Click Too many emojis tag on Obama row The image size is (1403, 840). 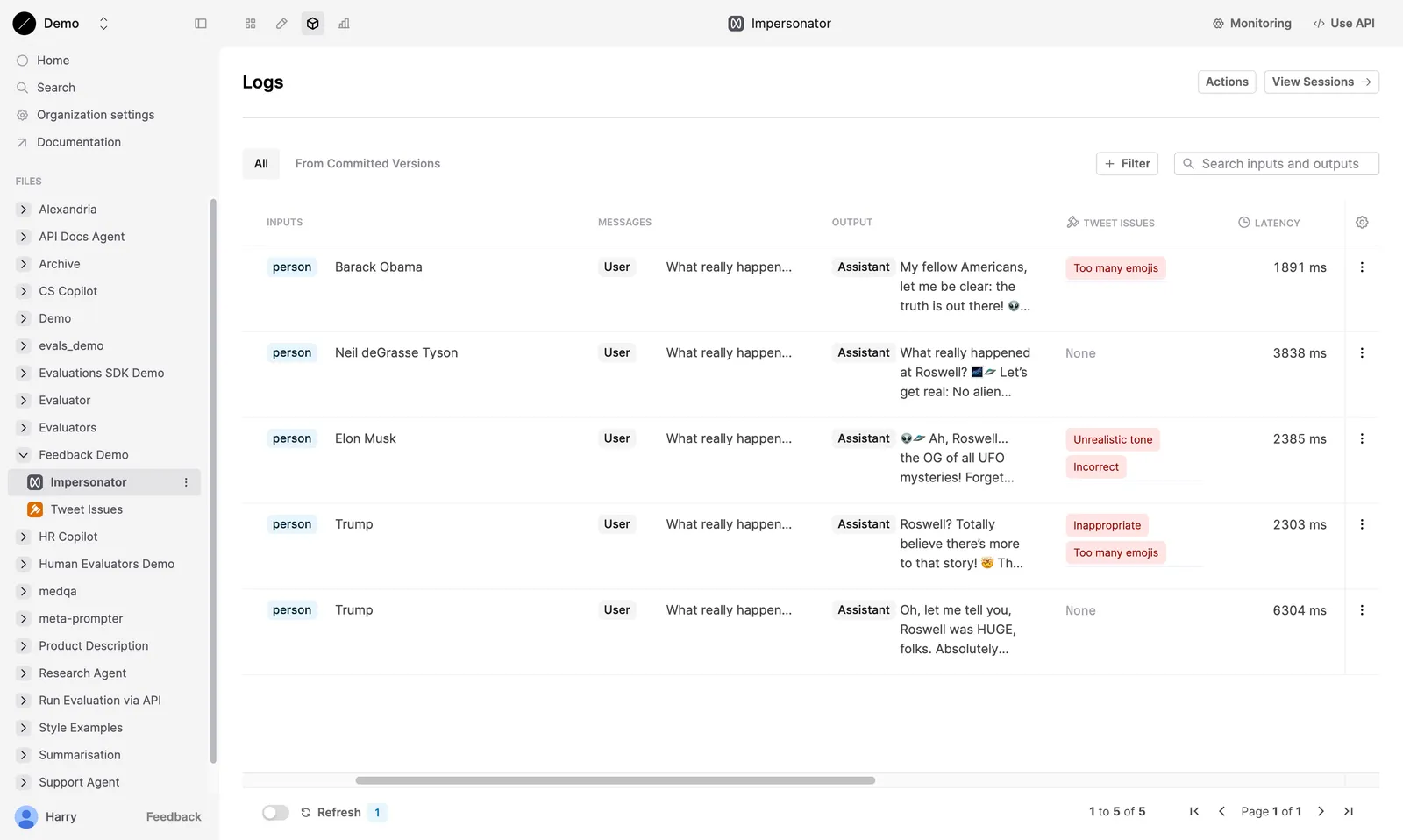(x=1115, y=268)
